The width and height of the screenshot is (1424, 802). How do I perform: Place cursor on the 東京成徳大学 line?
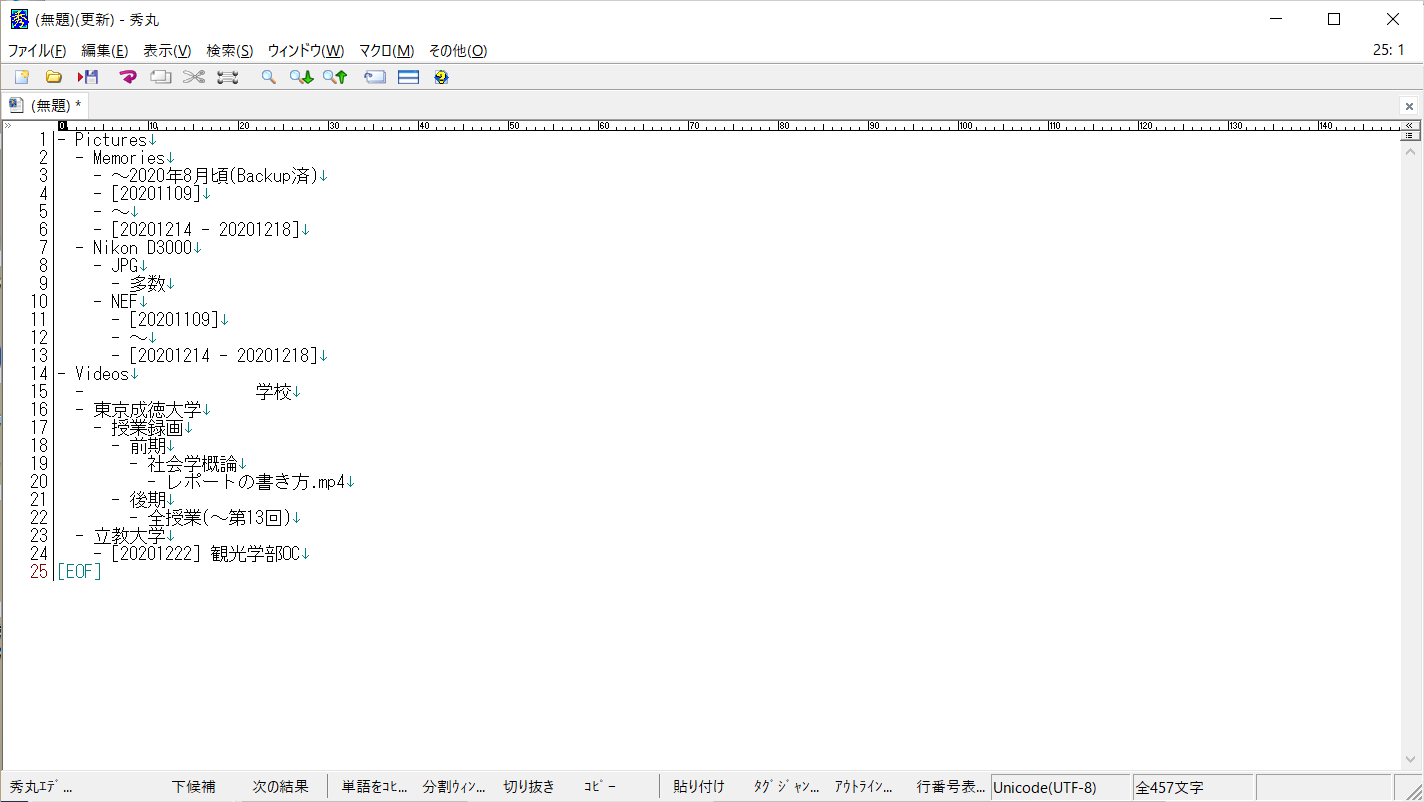(148, 410)
